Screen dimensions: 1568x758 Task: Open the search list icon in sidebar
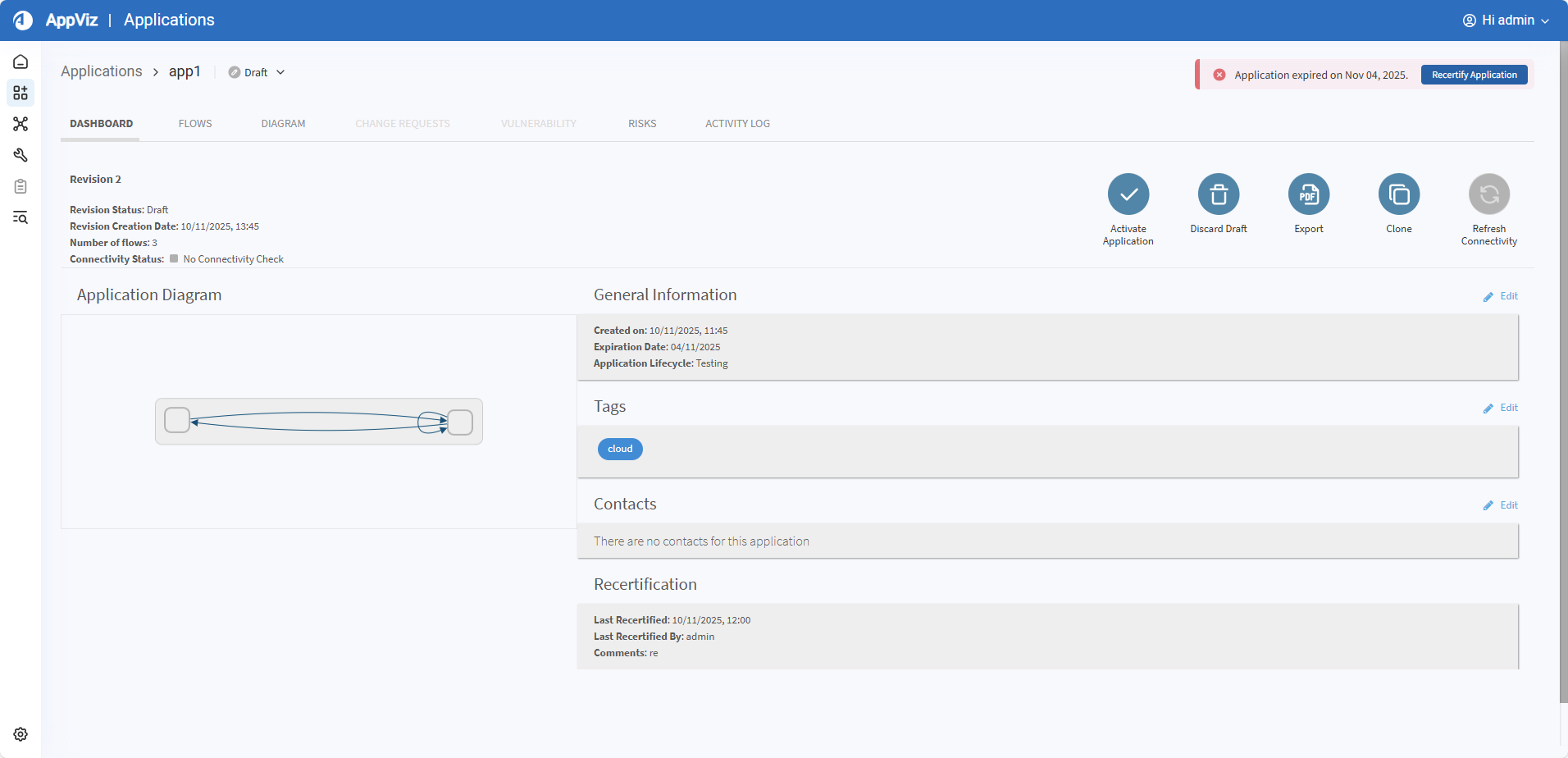coord(21,217)
